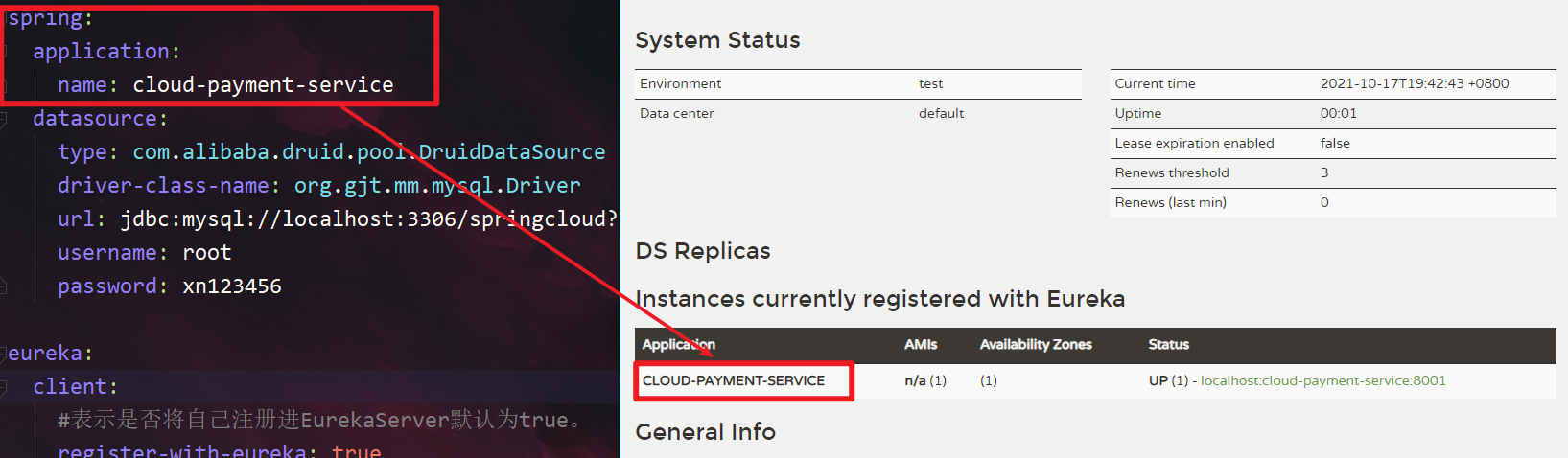
Task: Click the DS Replicas heading
Action: pyautogui.click(x=703, y=251)
